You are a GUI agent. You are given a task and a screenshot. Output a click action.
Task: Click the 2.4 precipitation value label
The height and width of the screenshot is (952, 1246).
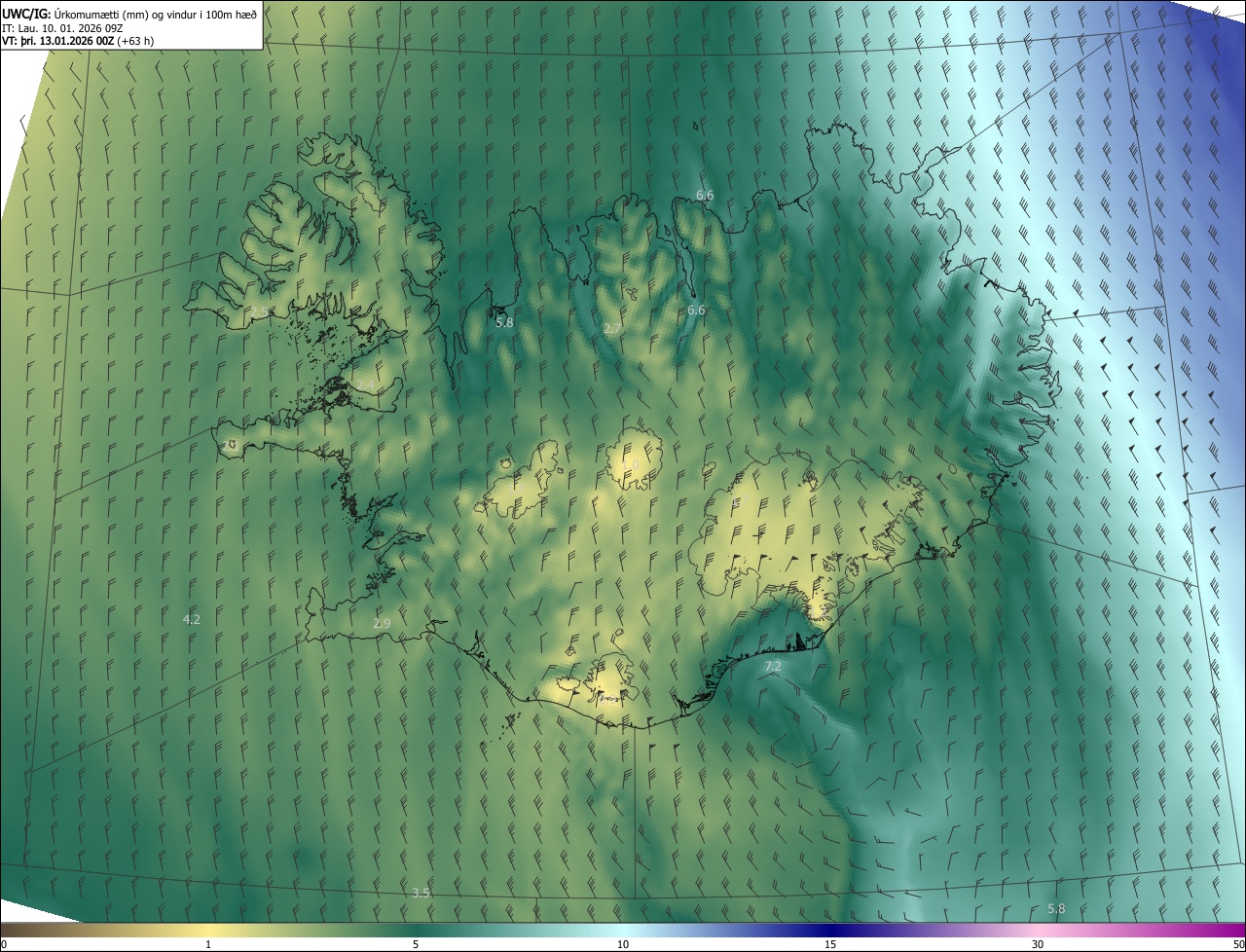[365, 385]
